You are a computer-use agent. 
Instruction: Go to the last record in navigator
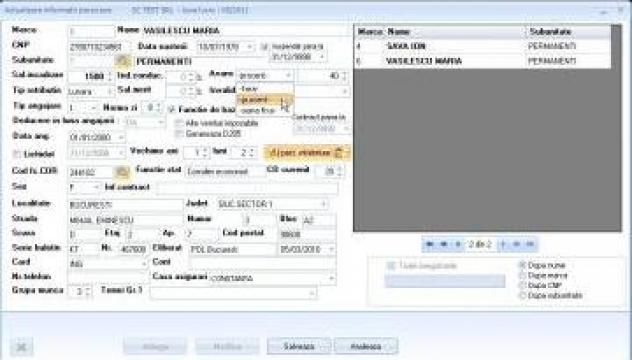click(x=530, y=244)
